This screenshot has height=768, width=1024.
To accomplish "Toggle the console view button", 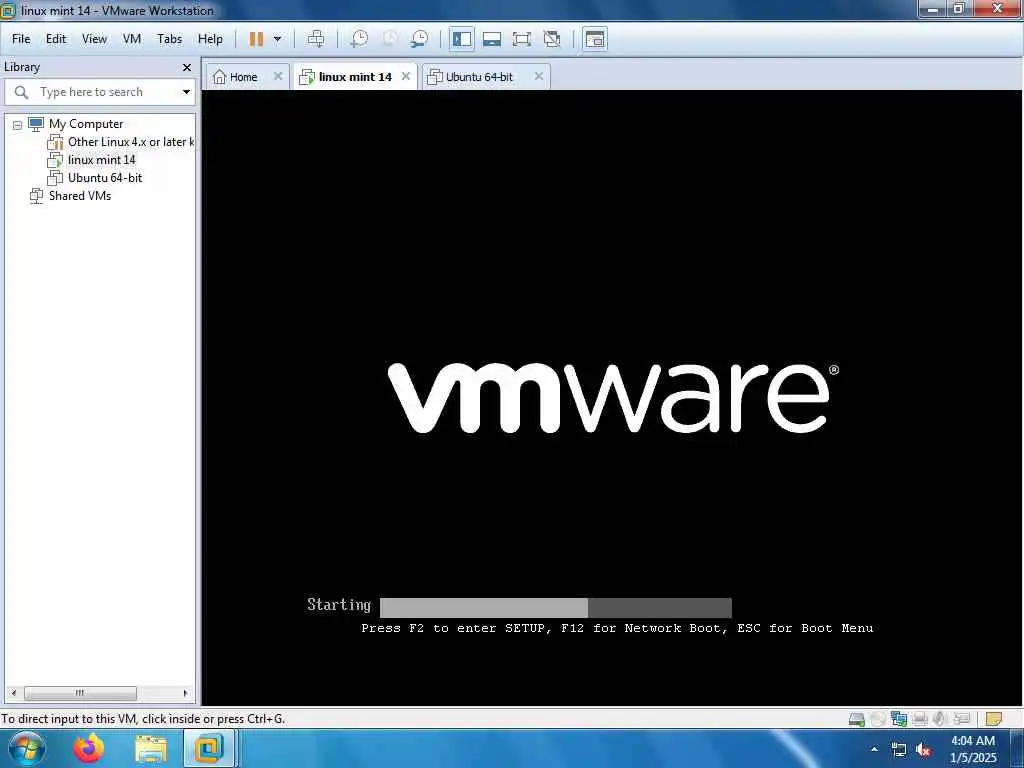I will pyautogui.click(x=595, y=39).
